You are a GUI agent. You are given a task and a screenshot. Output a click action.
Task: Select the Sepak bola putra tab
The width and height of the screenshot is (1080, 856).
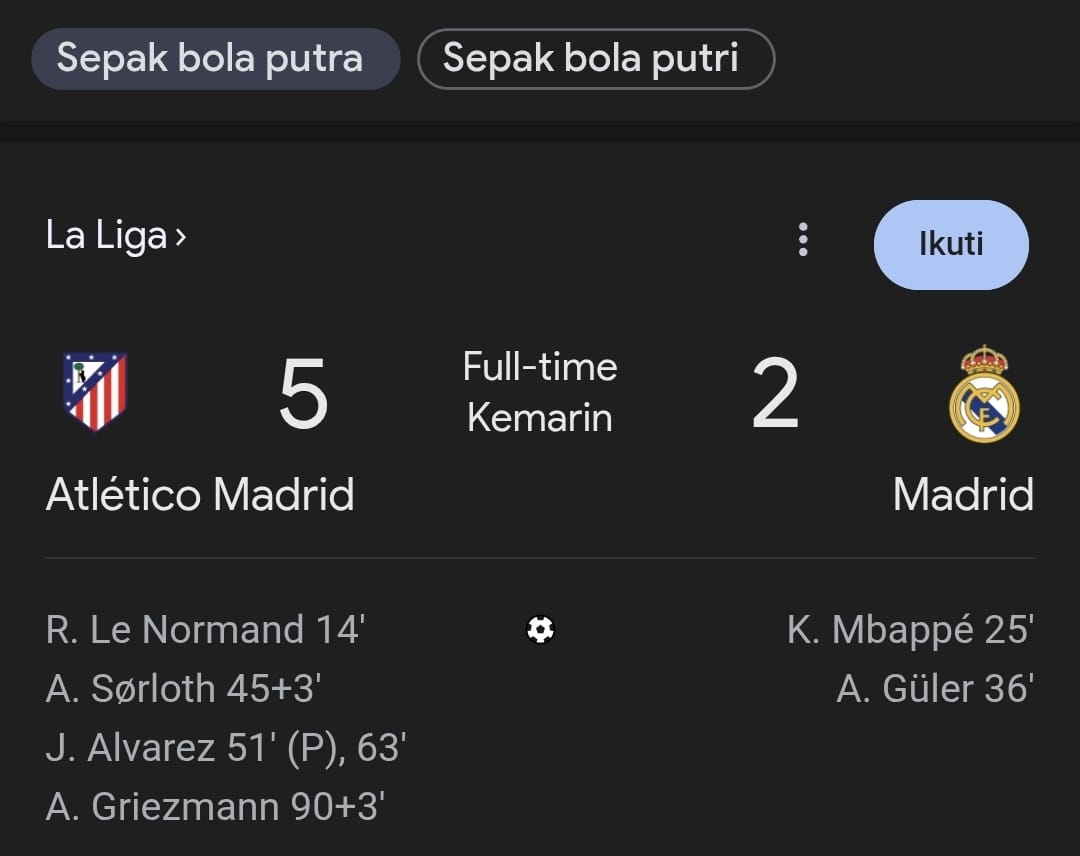(215, 58)
